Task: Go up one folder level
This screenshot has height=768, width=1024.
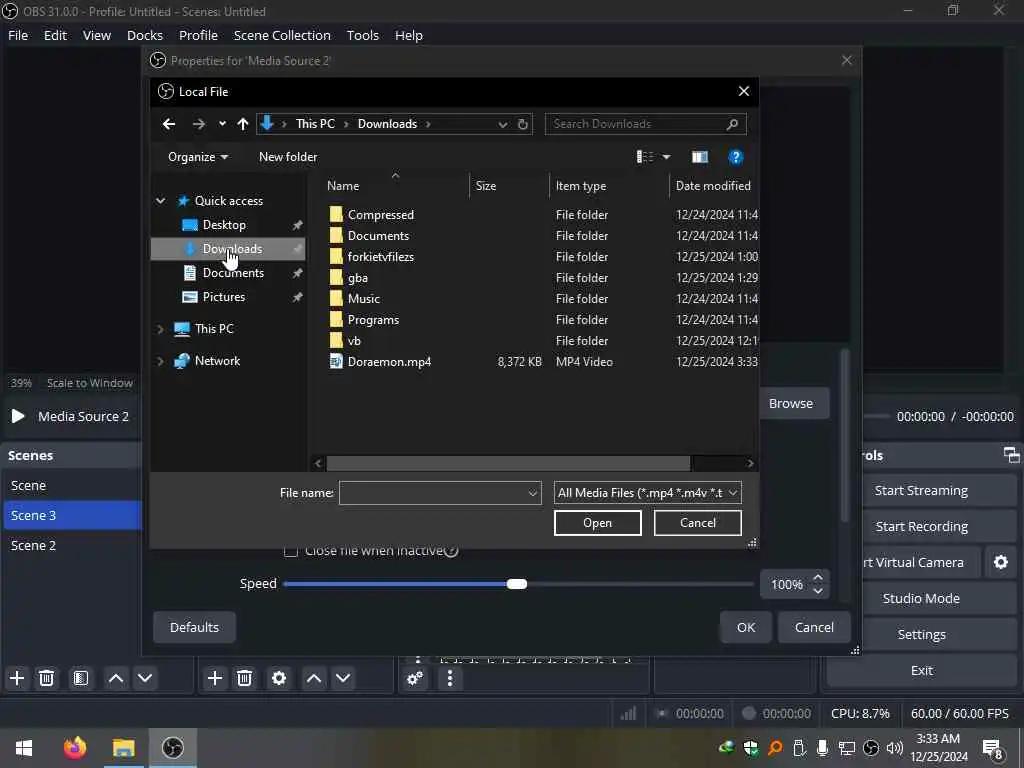Action: click(x=243, y=124)
